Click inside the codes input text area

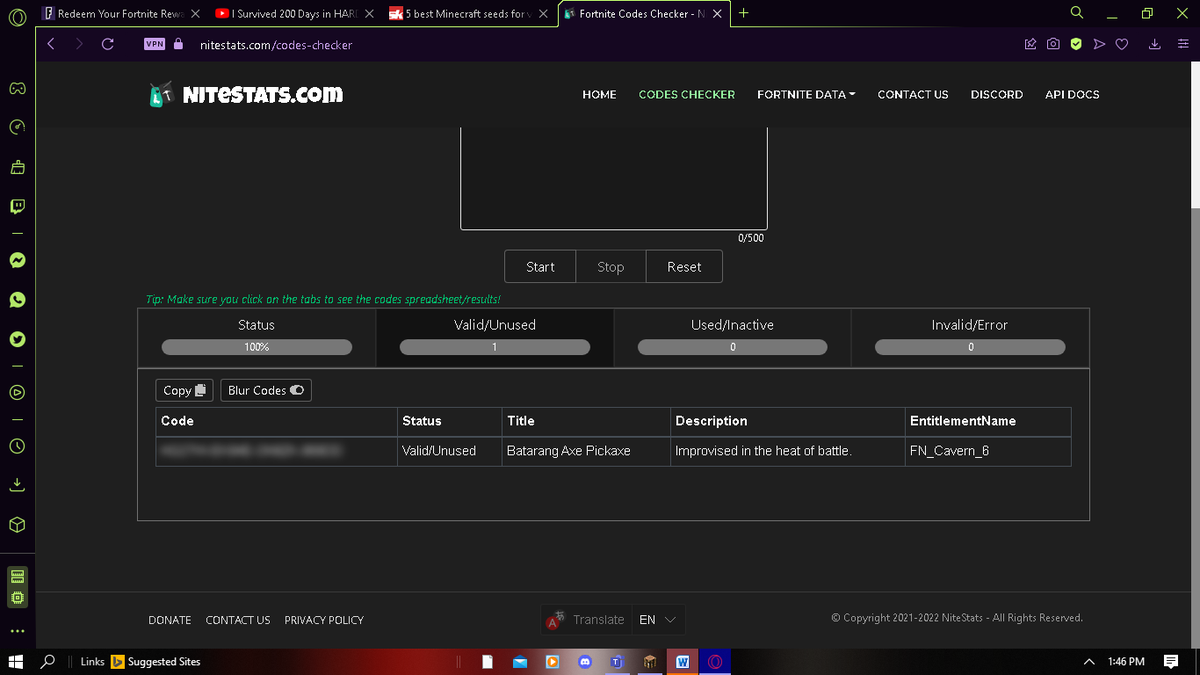click(x=614, y=178)
